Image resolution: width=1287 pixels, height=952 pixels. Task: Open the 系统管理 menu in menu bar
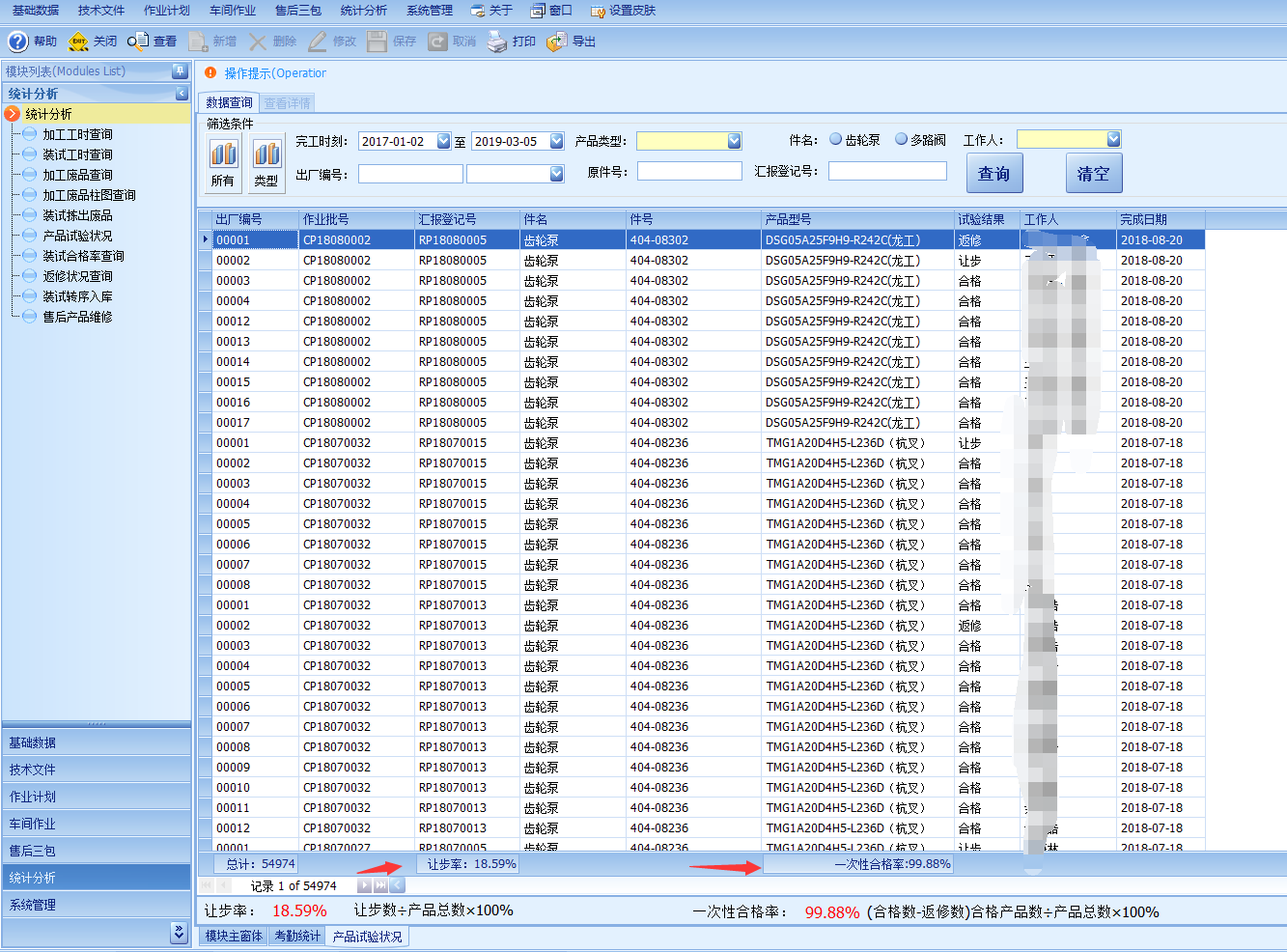point(430,11)
